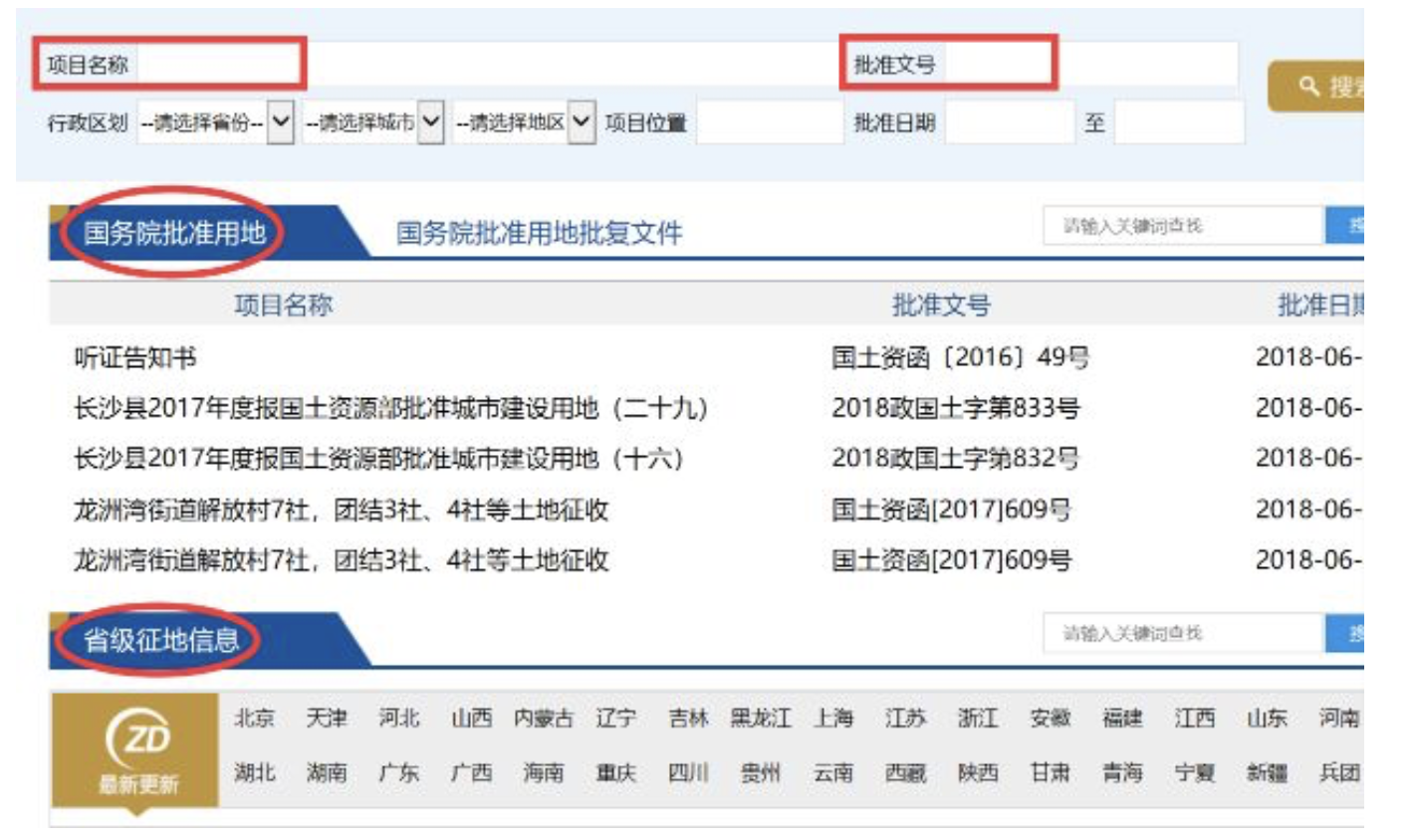Click the 批准日期 start date field
Image resolution: width=1416 pixels, height=840 pixels.
coord(1009,122)
